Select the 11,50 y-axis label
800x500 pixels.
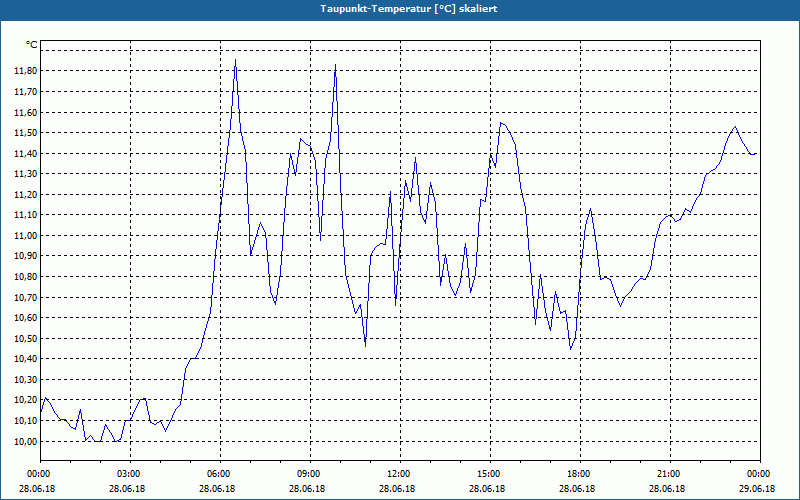(26, 133)
